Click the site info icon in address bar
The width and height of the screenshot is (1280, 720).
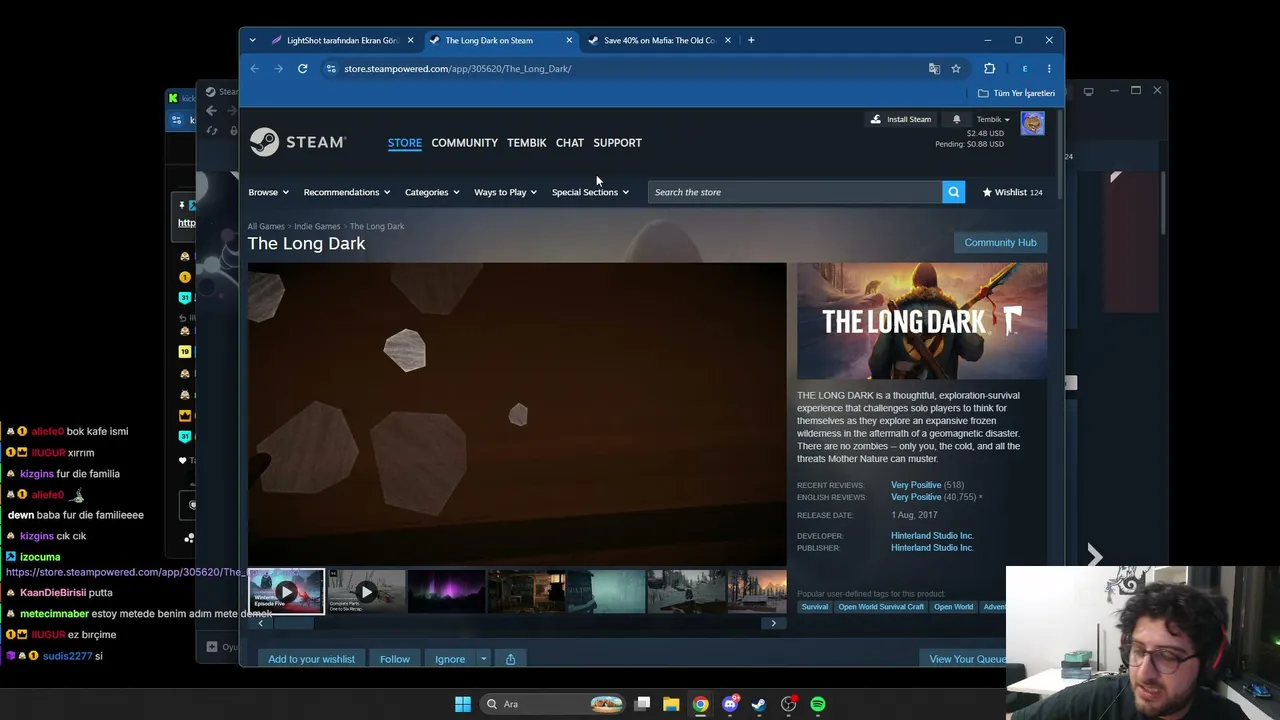(x=331, y=69)
